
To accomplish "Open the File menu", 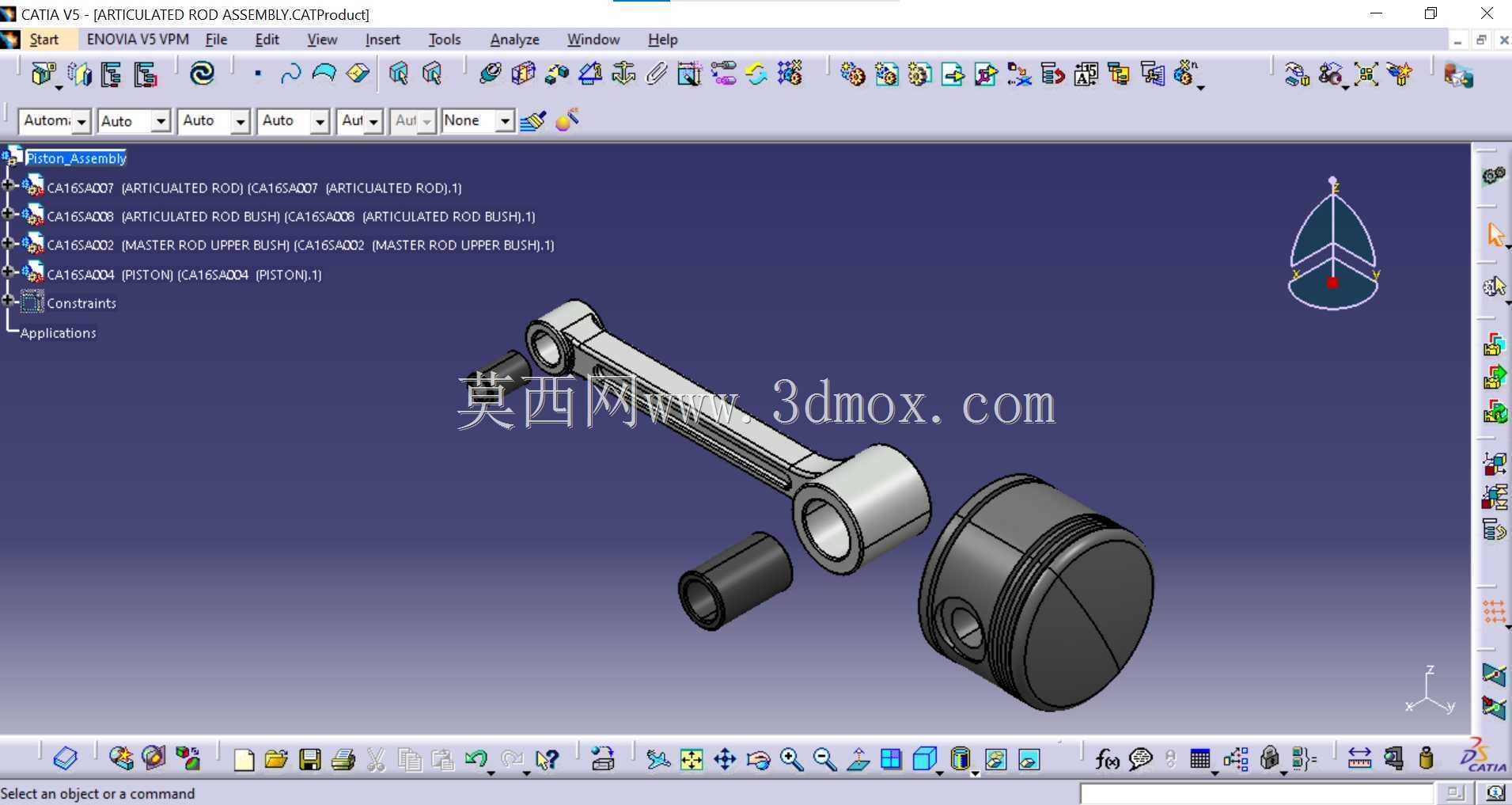I will 216,40.
